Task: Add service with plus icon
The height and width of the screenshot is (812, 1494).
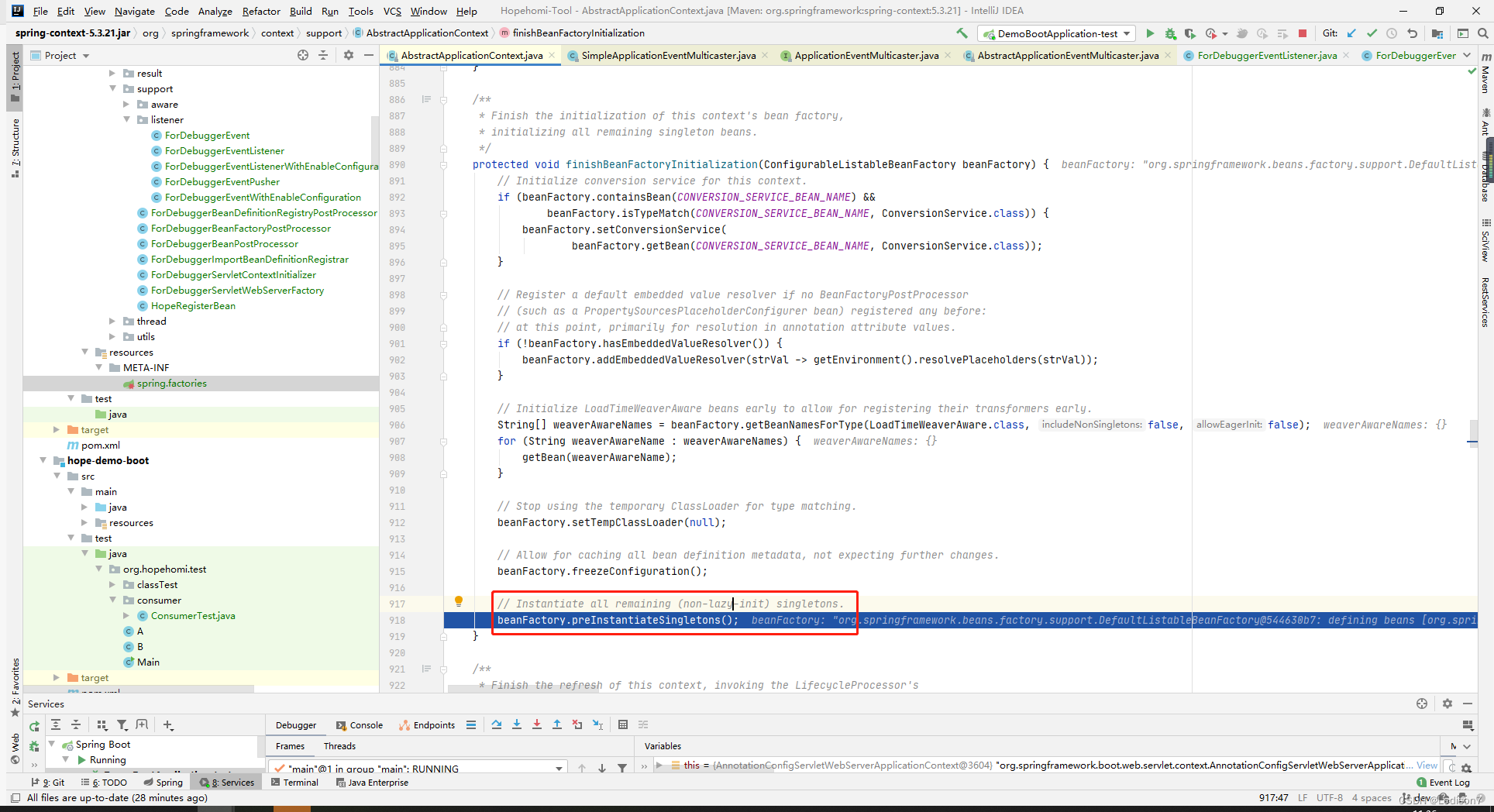Action: [168, 724]
